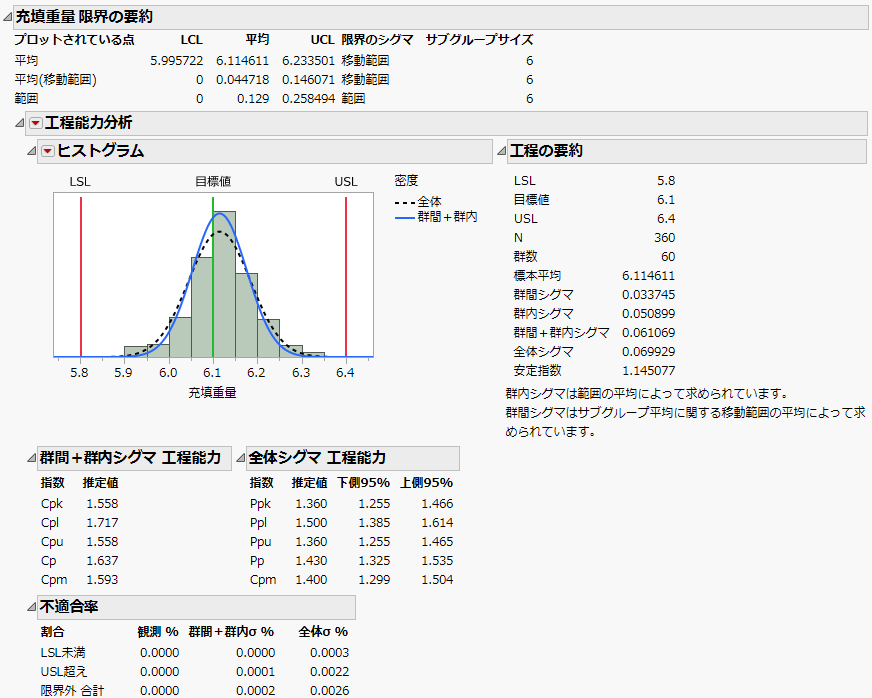Select the 全体シグマ value 0.069929
872x698 pixels.
(x=648, y=352)
